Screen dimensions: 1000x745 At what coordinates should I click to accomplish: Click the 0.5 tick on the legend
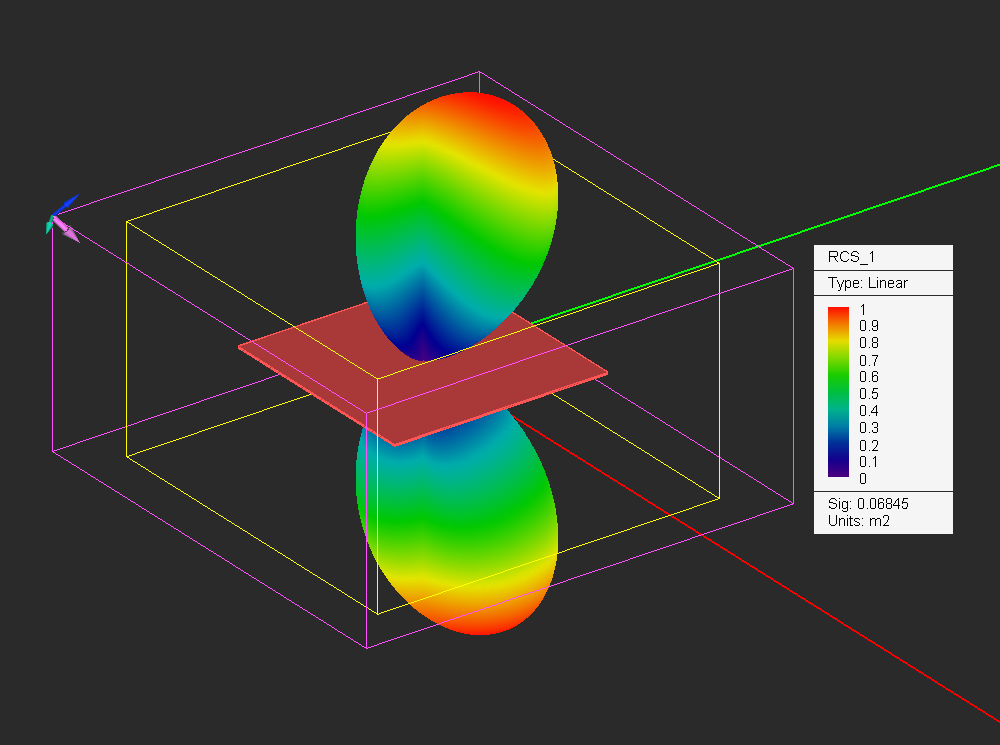pyautogui.click(x=869, y=394)
